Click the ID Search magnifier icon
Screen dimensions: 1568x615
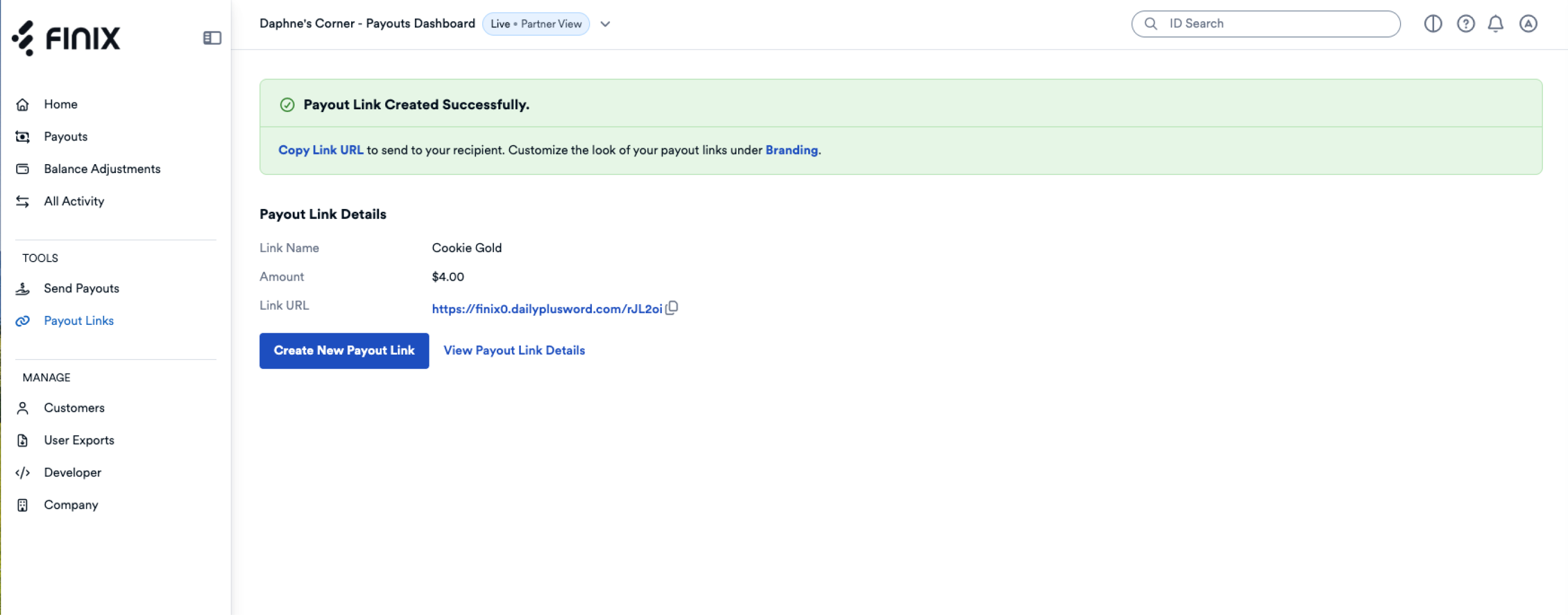click(x=1150, y=24)
